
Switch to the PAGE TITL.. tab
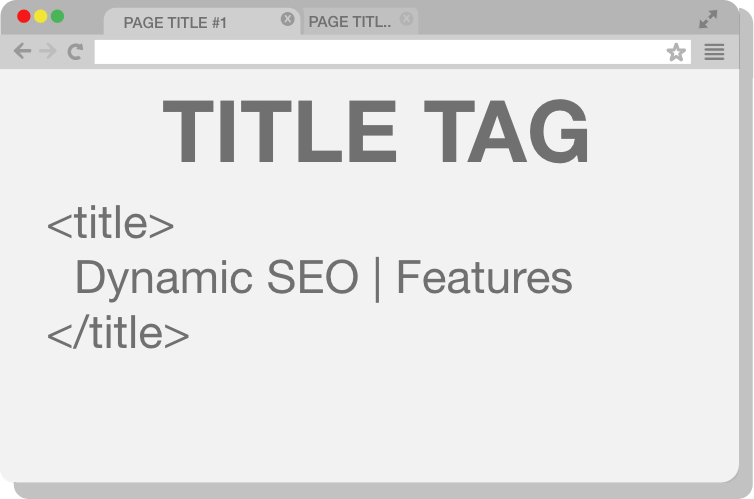pos(350,22)
